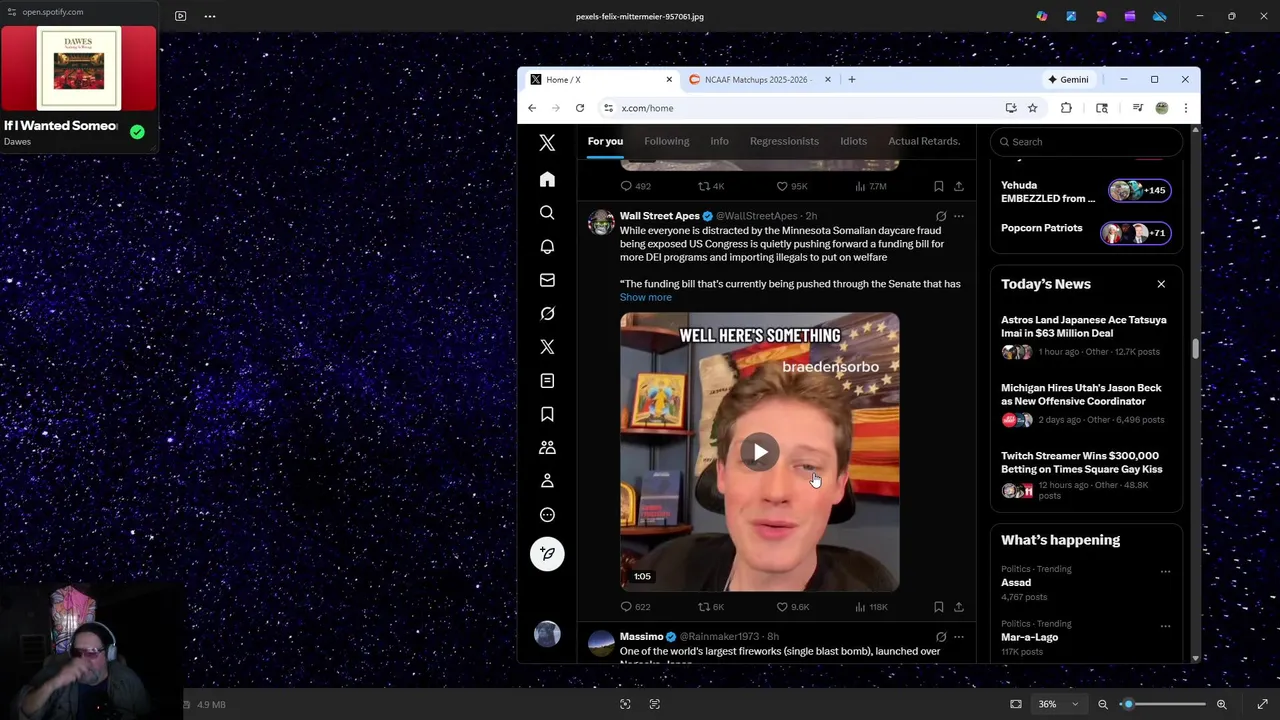1280x720 pixels.
Task: Open Explore search icon in X sidebar
Action: coord(547,213)
